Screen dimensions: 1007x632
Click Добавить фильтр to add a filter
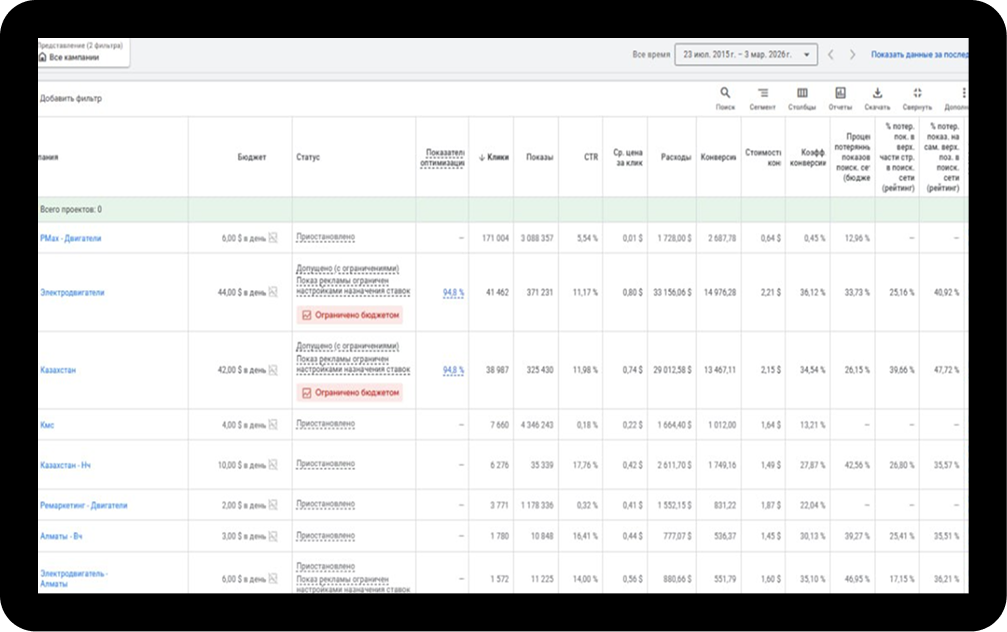[x=71, y=99]
